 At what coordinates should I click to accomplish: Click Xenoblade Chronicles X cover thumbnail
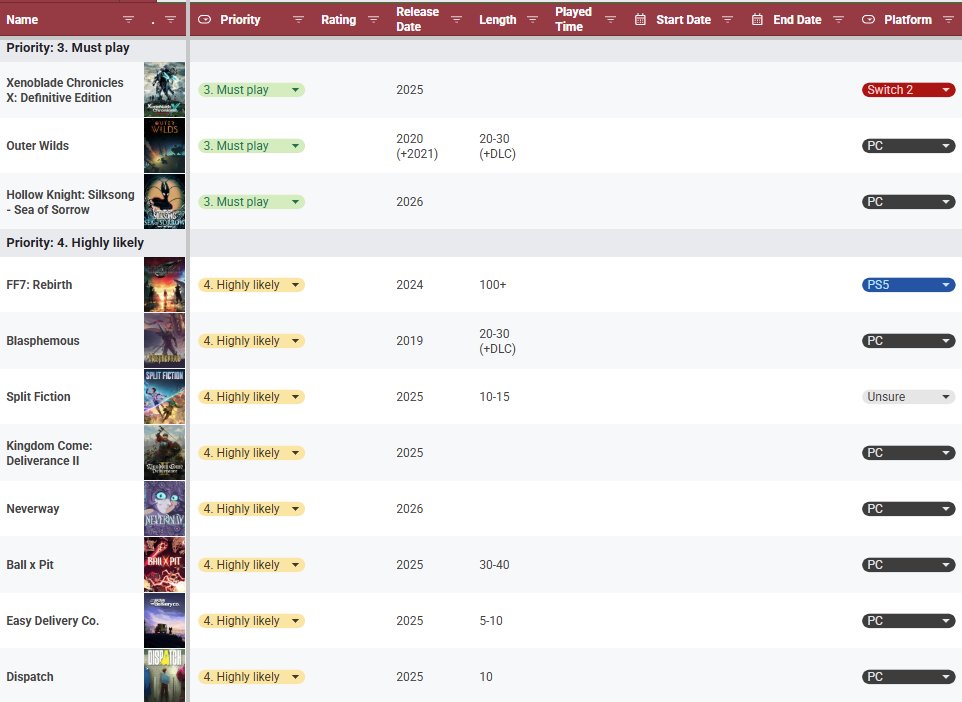tap(164, 90)
